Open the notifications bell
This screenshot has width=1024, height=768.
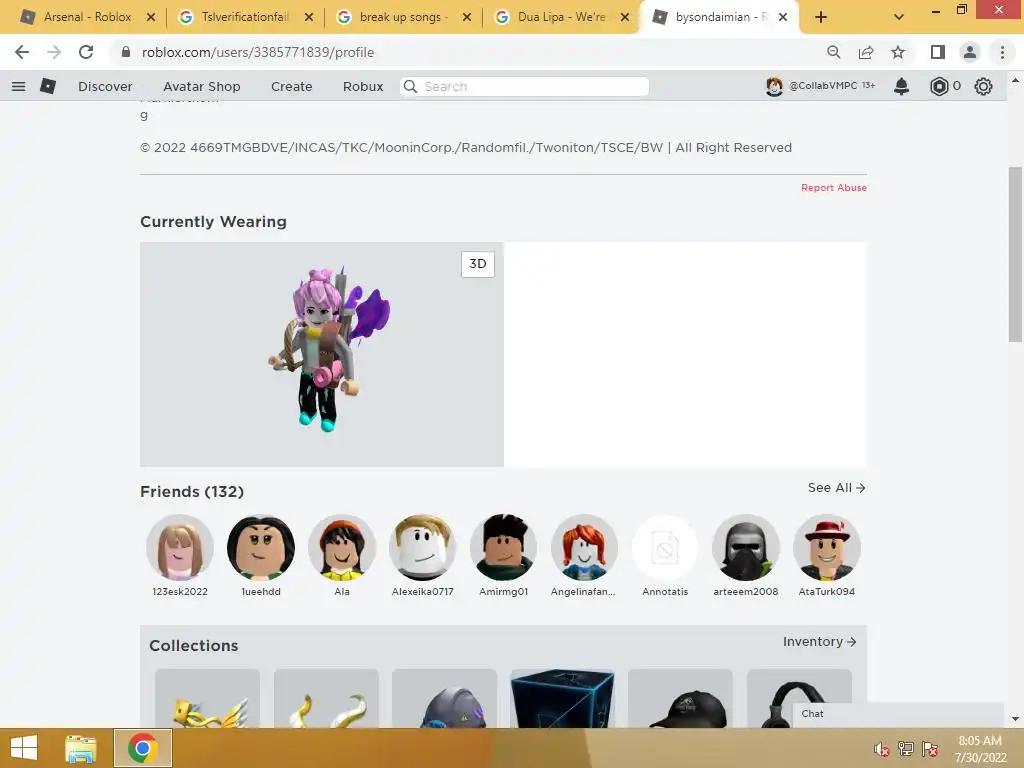[x=901, y=86]
